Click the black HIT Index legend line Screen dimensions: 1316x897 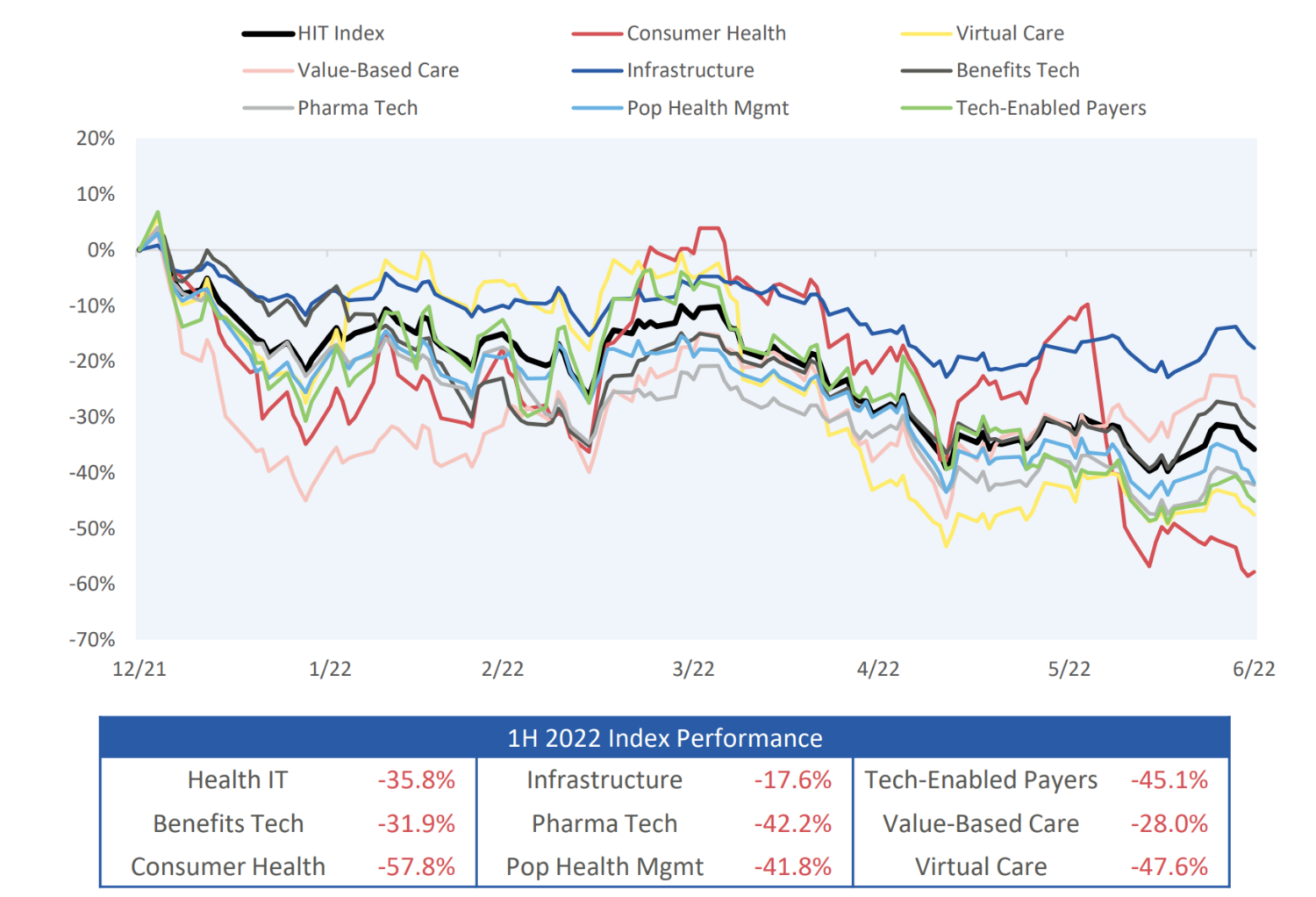pyautogui.click(x=268, y=34)
